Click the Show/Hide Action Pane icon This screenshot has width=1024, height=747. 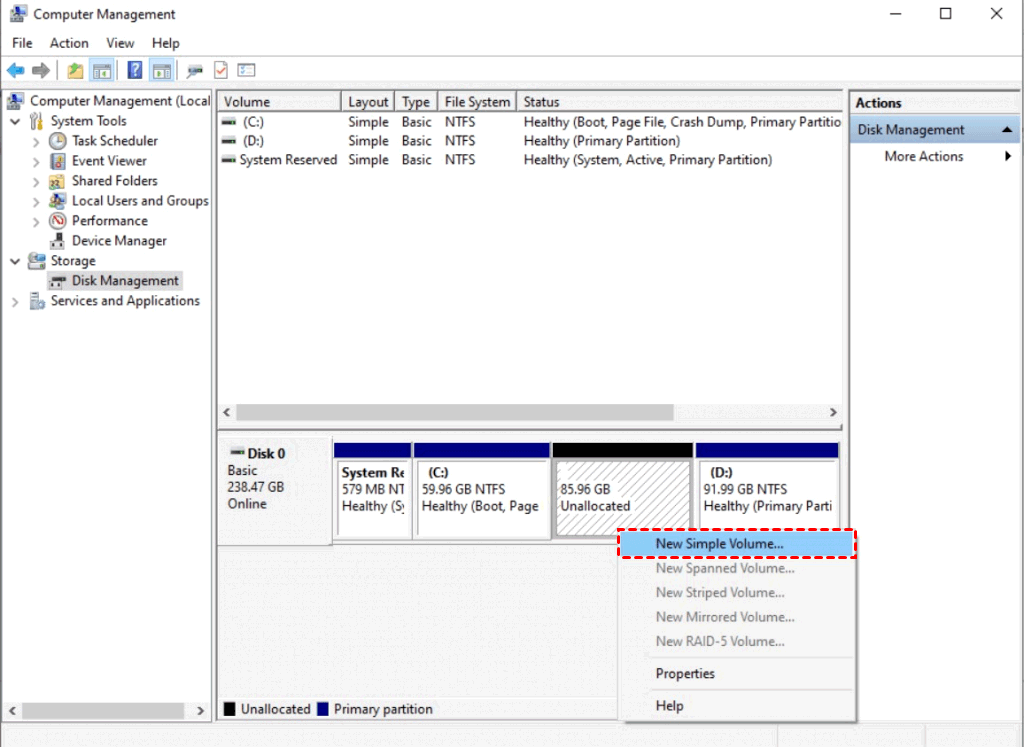tap(160, 70)
